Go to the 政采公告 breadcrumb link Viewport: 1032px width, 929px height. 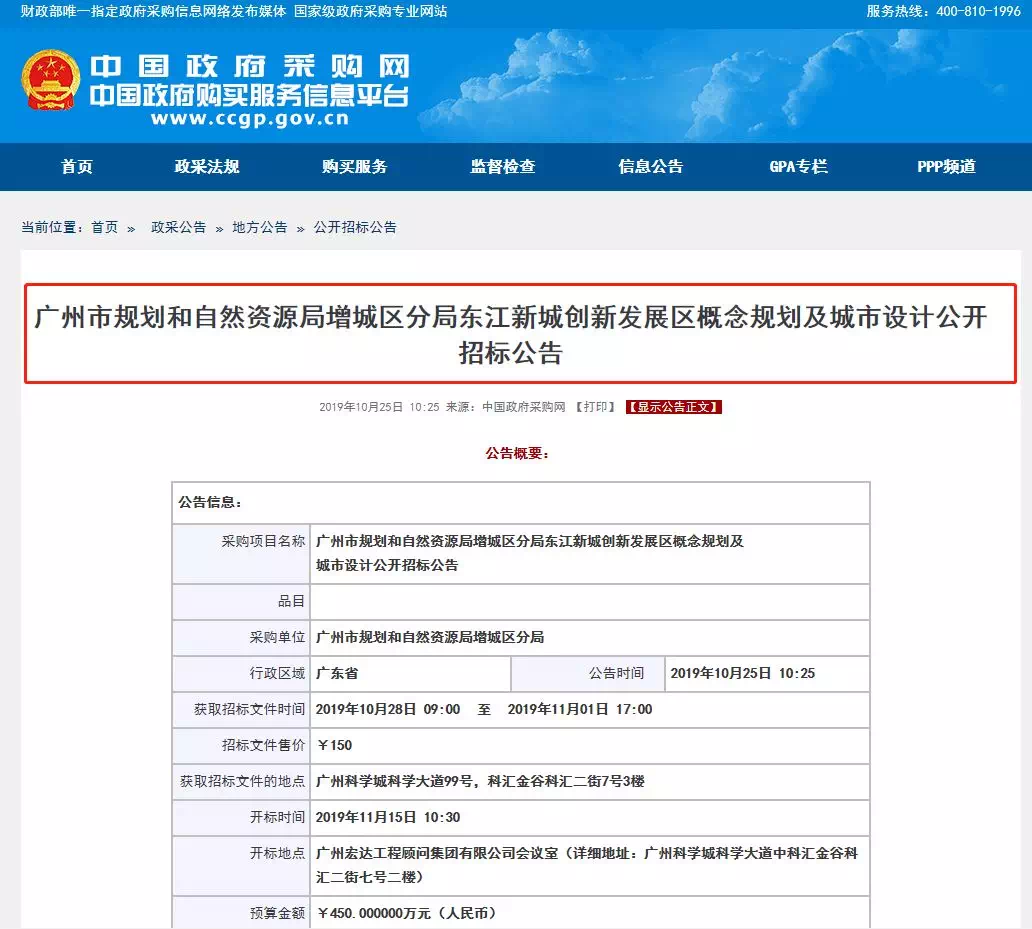coord(178,228)
